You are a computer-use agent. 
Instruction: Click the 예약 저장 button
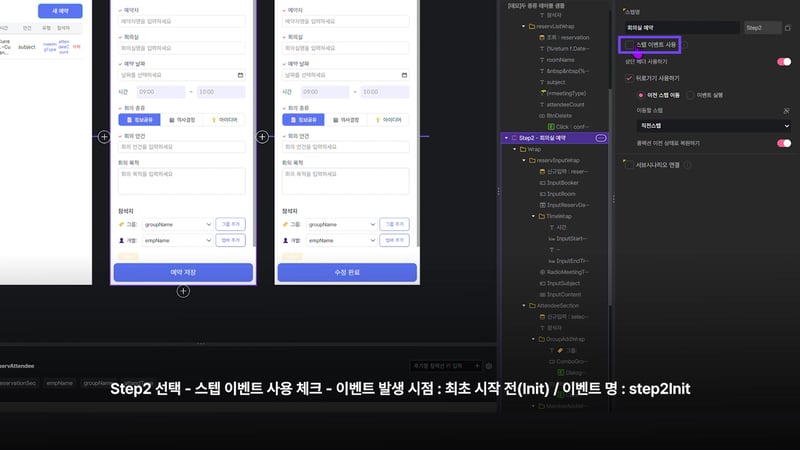[182, 272]
